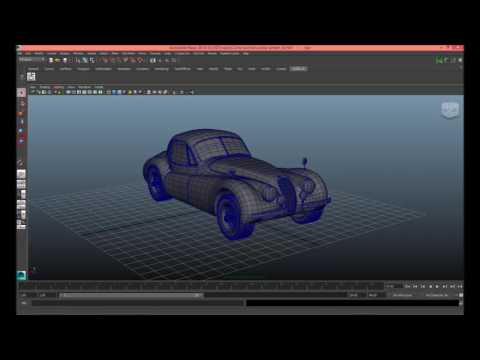Pick the Lasso select tool

pyautogui.click(x=22, y=104)
